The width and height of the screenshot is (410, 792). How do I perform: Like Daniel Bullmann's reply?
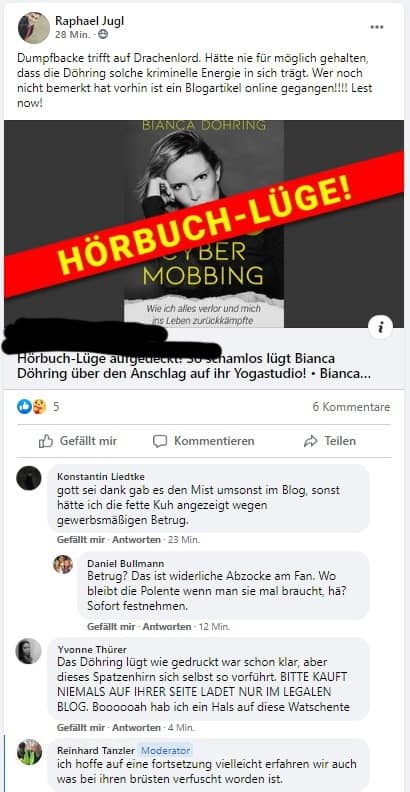(111, 627)
